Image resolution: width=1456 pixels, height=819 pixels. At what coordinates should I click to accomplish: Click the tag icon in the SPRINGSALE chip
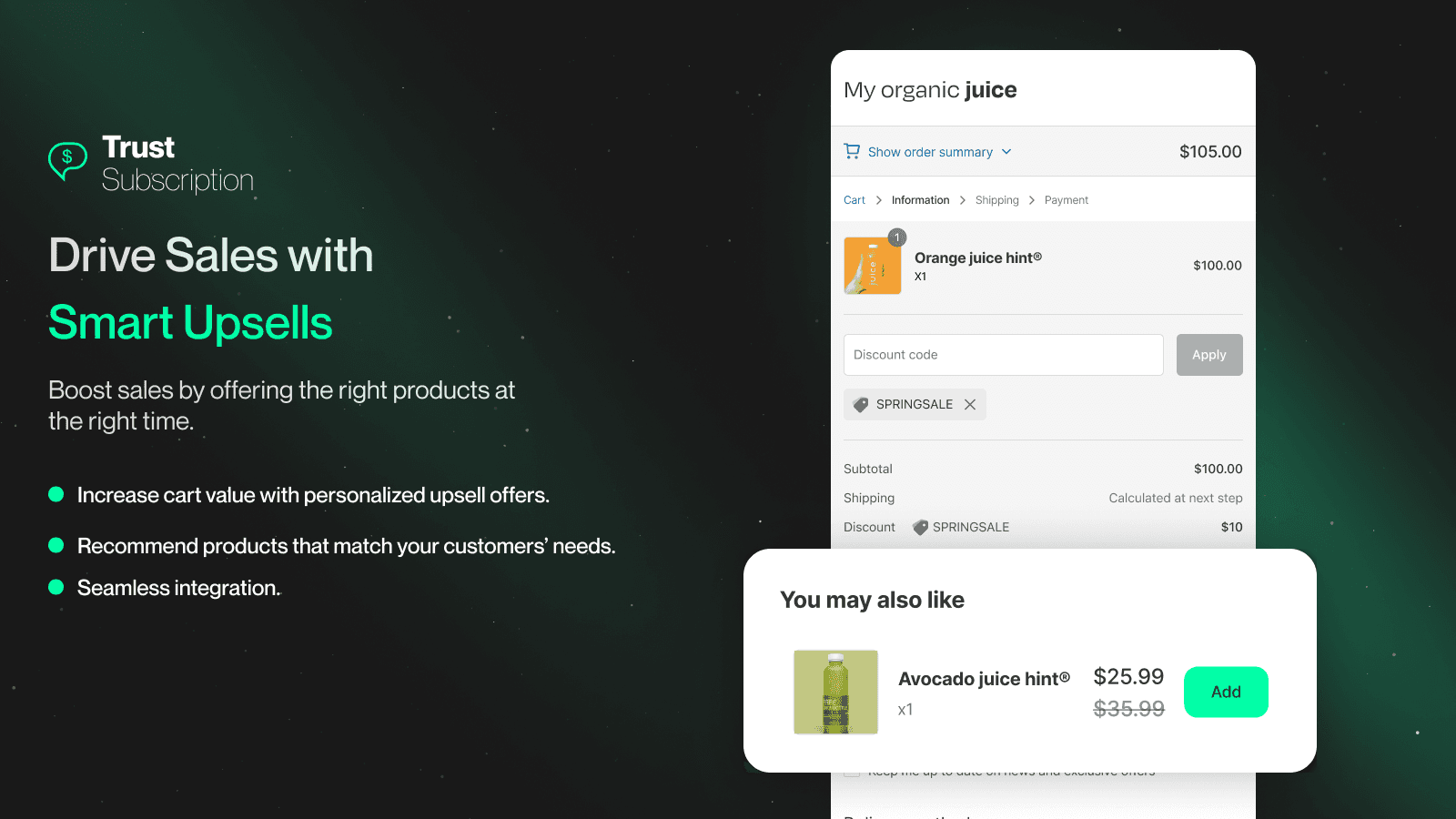click(x=861, y=404)
